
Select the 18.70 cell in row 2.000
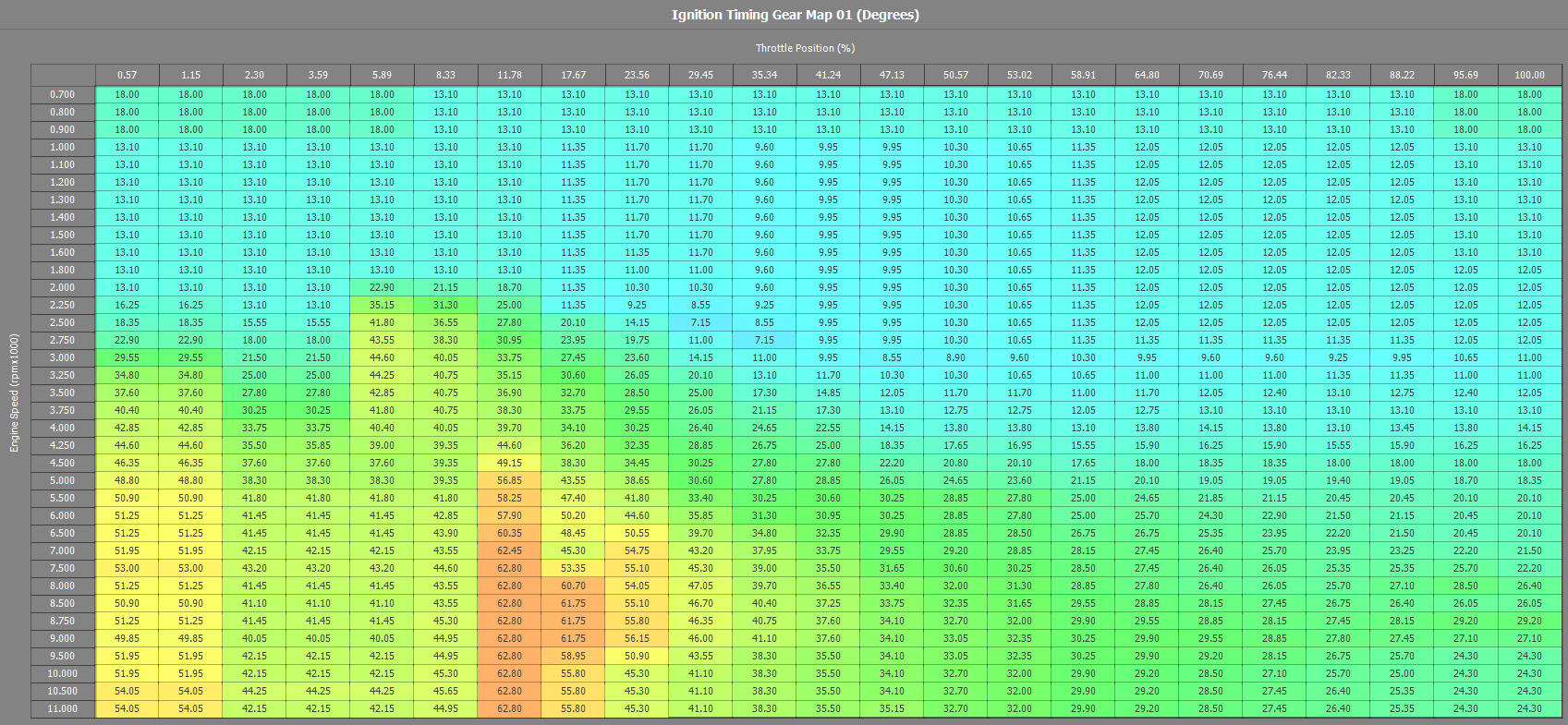pyautogui.click(x=510, y=287)
